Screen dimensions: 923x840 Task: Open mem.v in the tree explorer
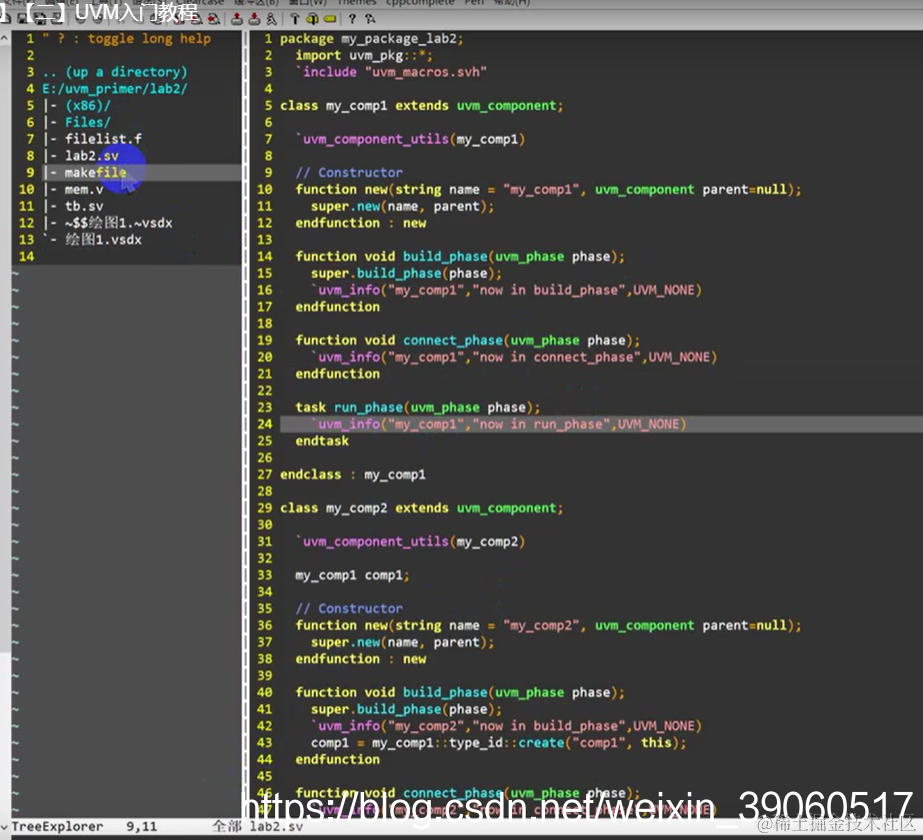tap(84, 190)
